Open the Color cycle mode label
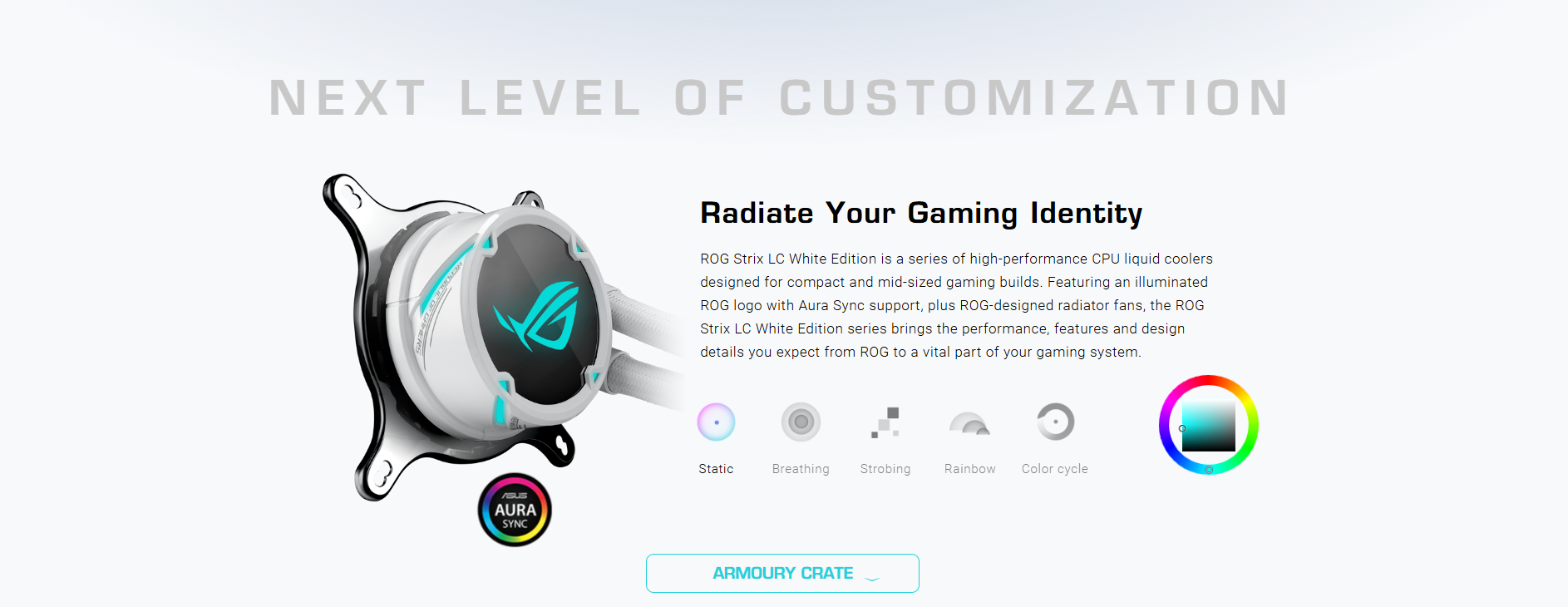1568x607 pixels. point(1055,469)
